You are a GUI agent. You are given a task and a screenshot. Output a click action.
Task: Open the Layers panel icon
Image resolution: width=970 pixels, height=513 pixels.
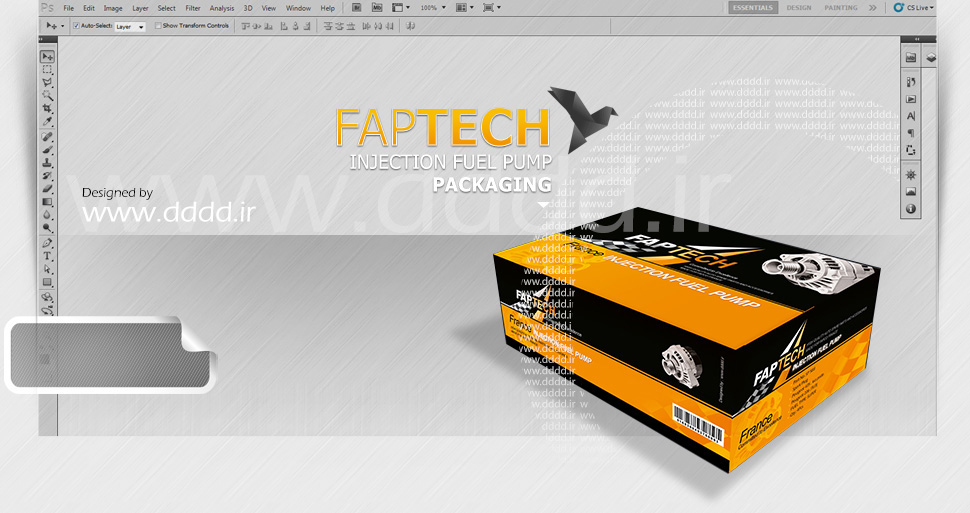click(x=930, y=58)
